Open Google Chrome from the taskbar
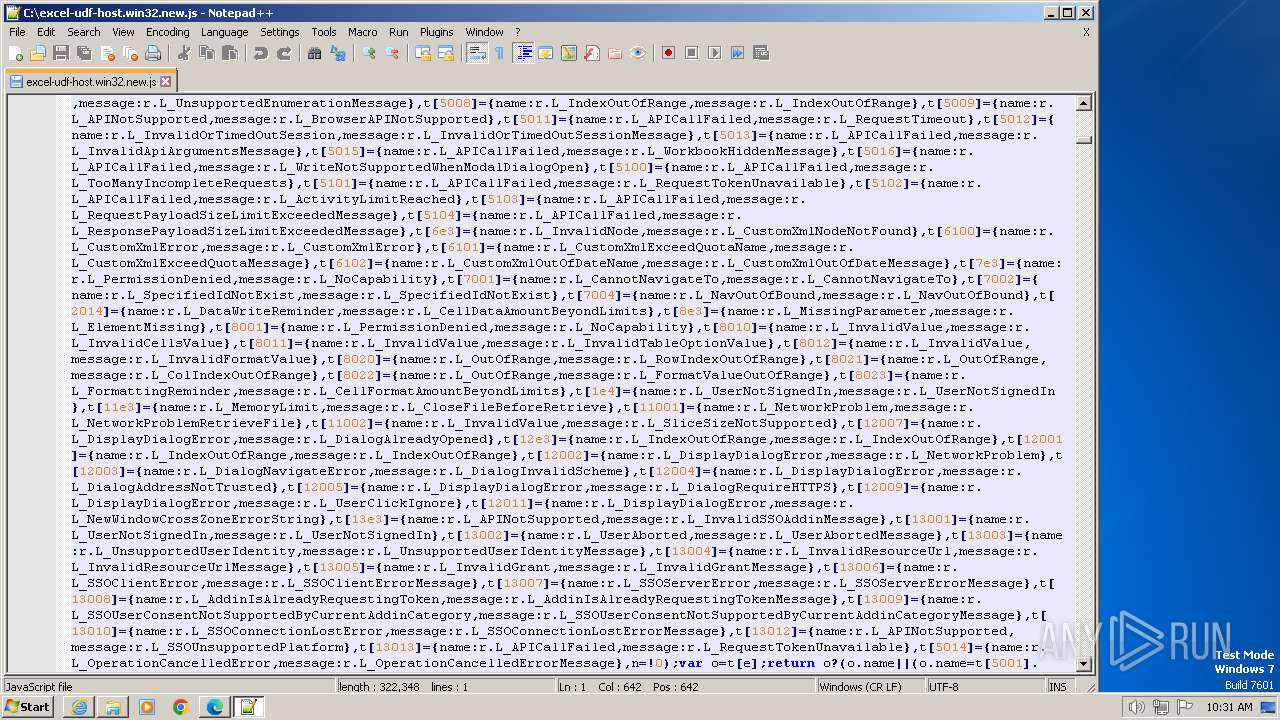Viewport: 1280px width, 720px height. [181, 707]
